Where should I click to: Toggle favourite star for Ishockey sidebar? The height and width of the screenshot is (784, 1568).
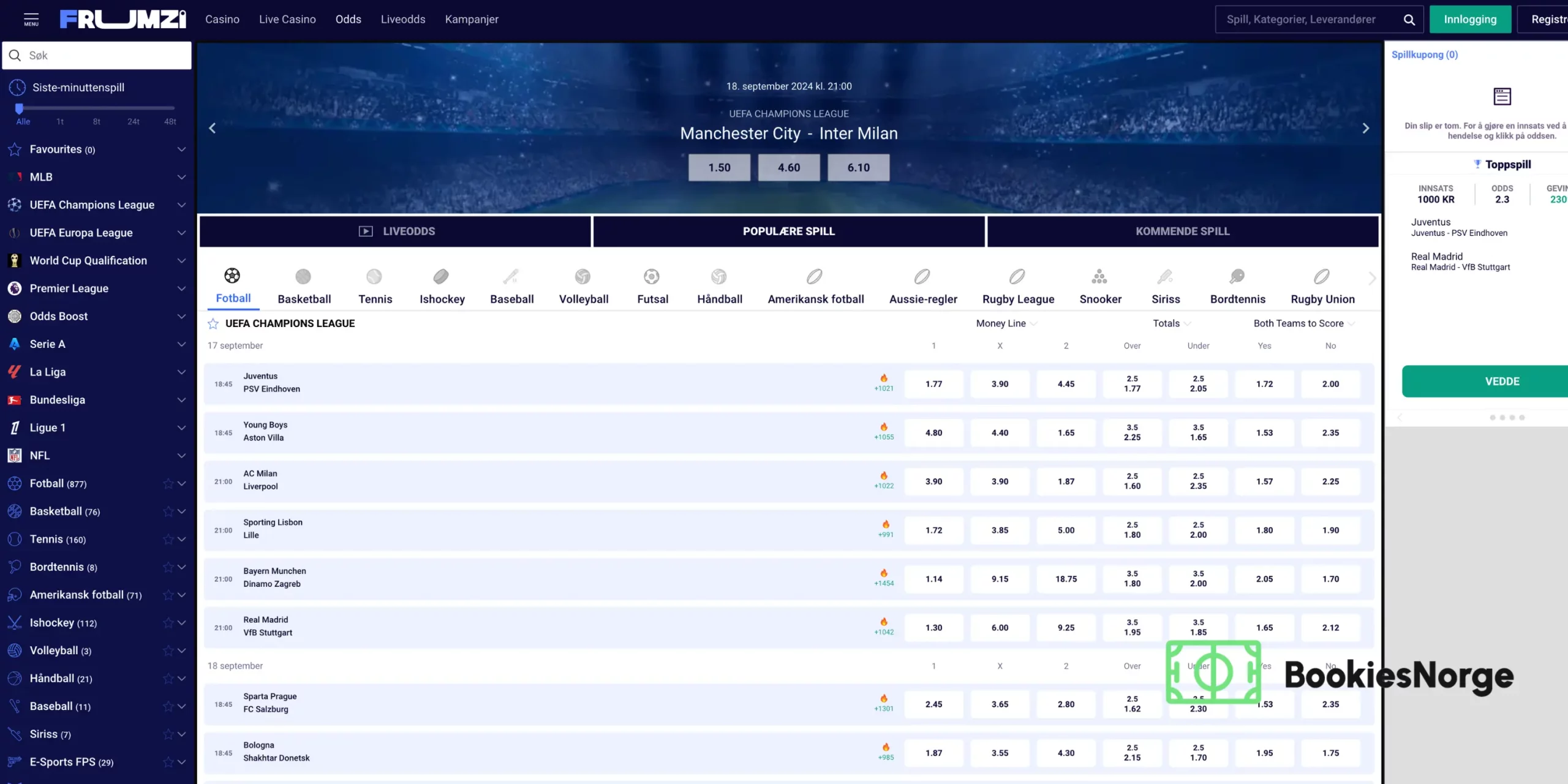(168, 623)
